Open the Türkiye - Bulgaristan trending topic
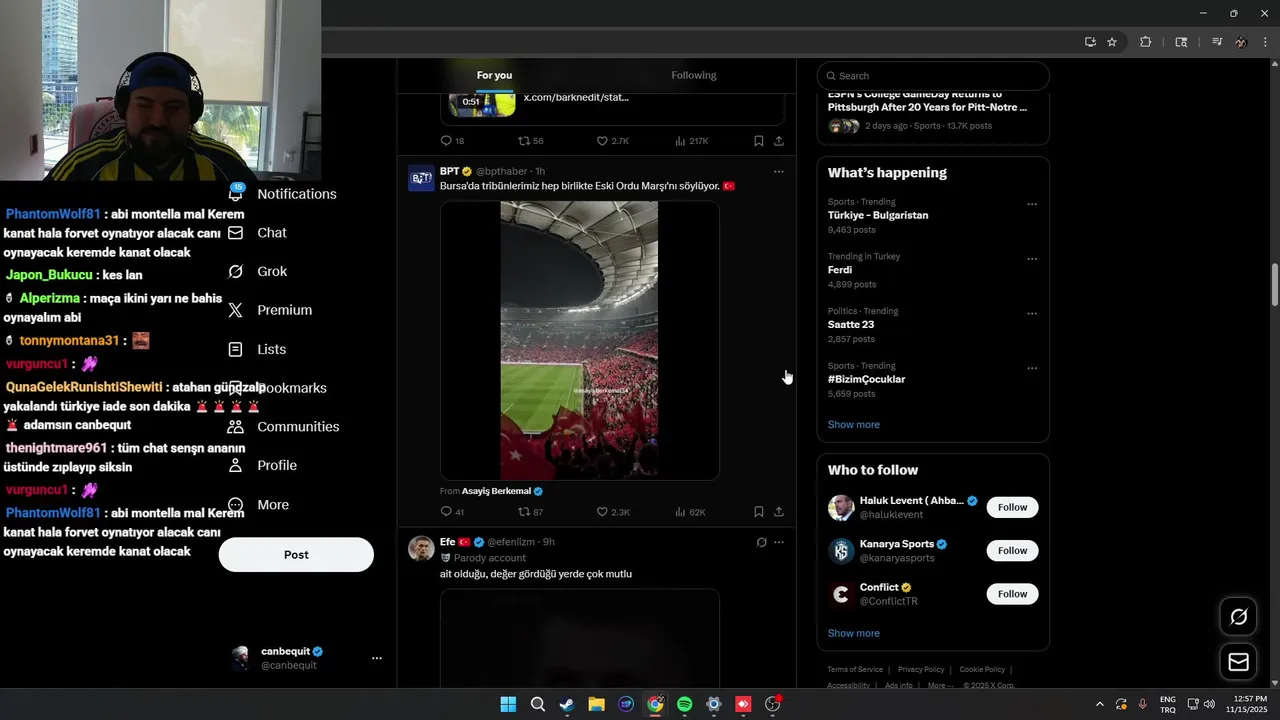 tap(878, 215)
